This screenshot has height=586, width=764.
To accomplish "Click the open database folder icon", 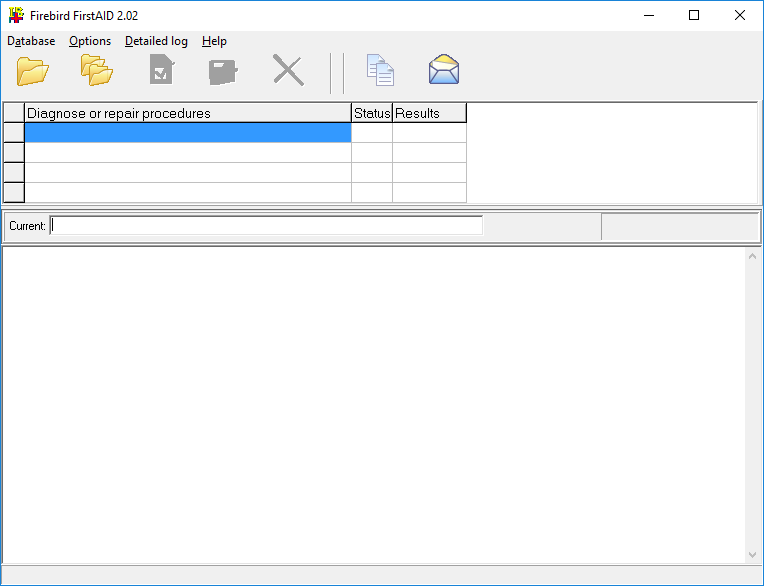I will 32,71.
